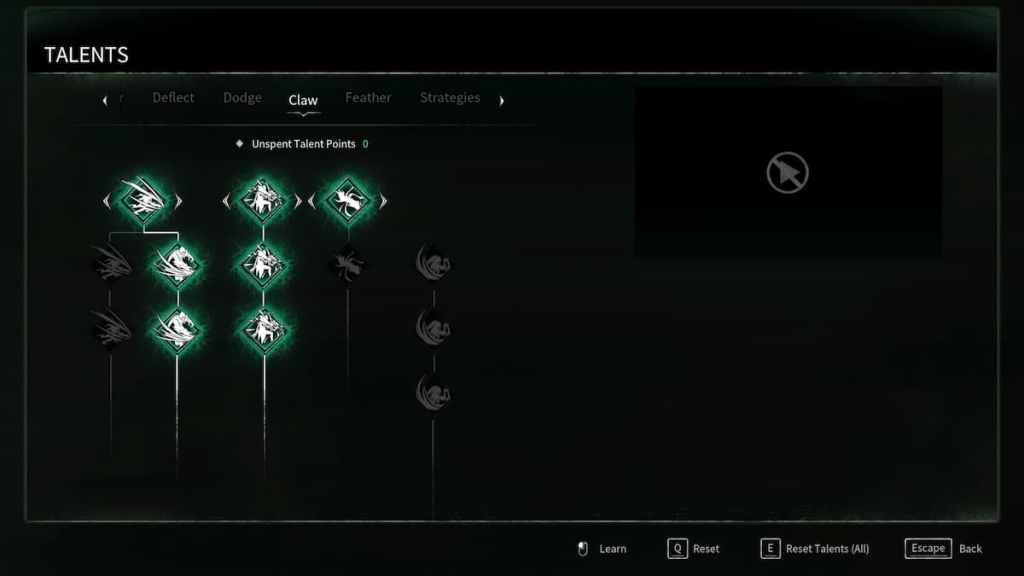1024x576 pixels.
Task: Show more talent tabs with right arrow
Action: pos(502,101)
